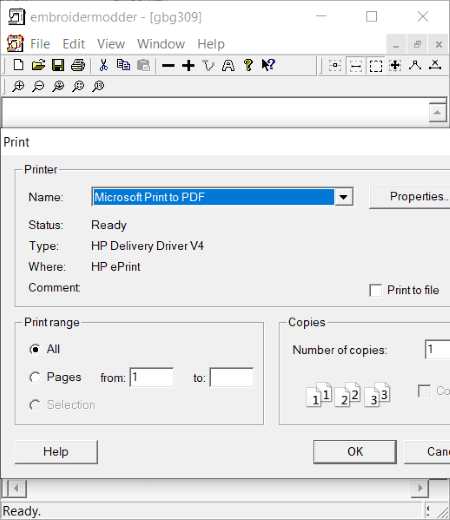Click the Cut scissors icon
Image resolution: width=450 pixels, height=520 pixels.
[104, 65]
